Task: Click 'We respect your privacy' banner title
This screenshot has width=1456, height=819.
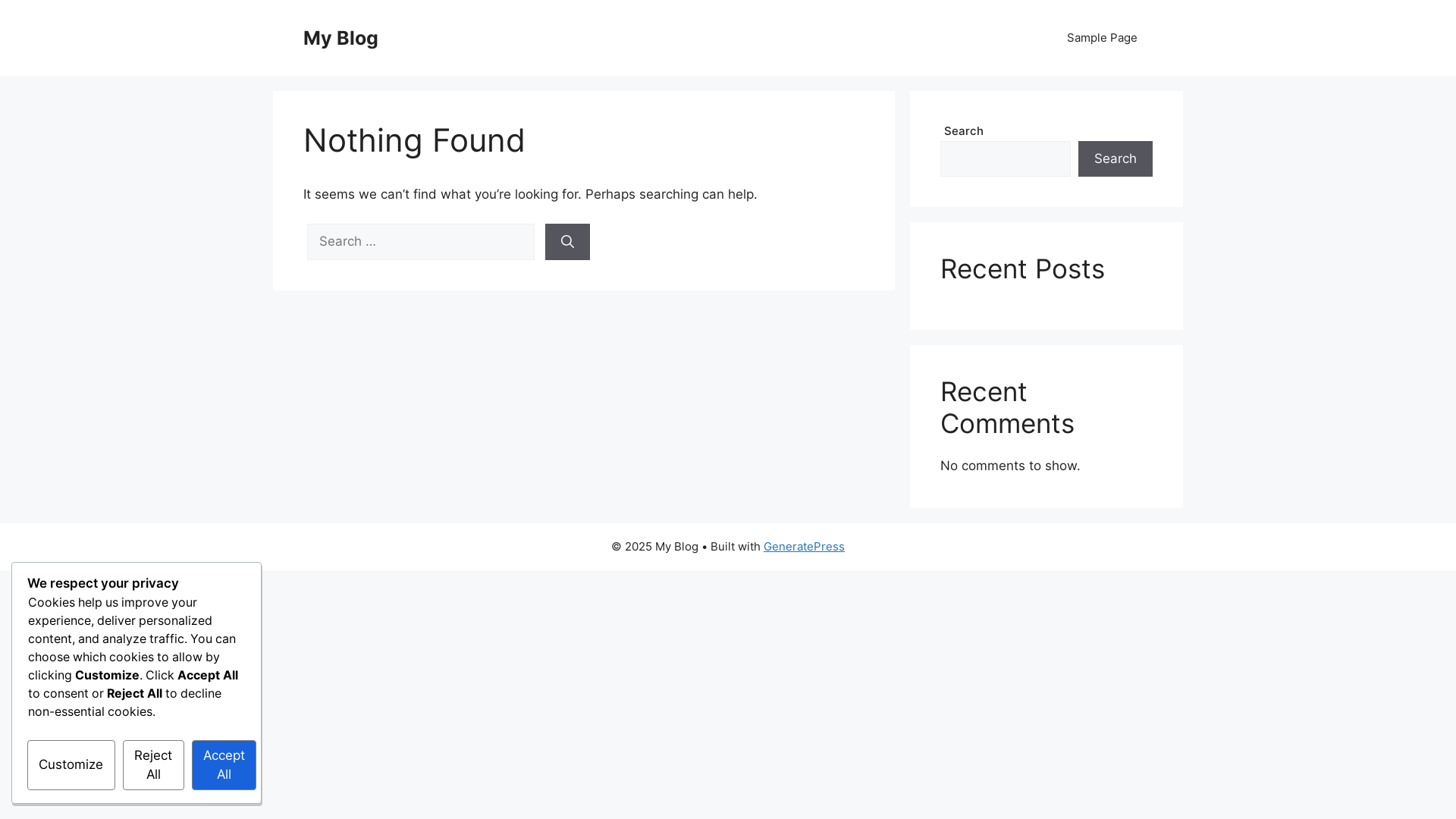Action: 103,583
